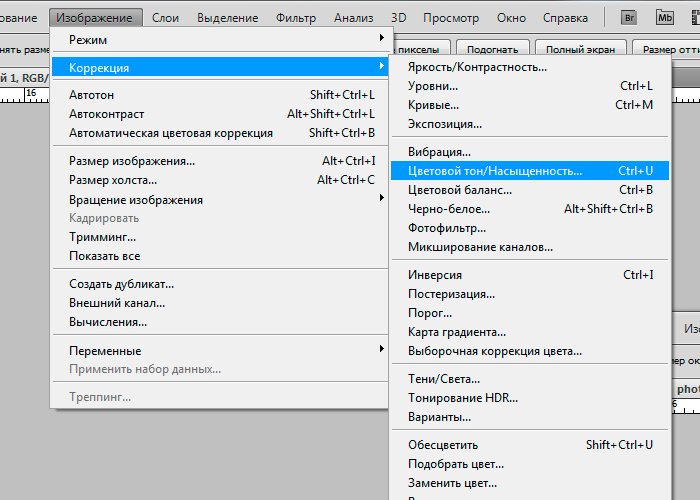
Task: Open the Слои menu
Action: pyautogui.click(x=165, y=17)
